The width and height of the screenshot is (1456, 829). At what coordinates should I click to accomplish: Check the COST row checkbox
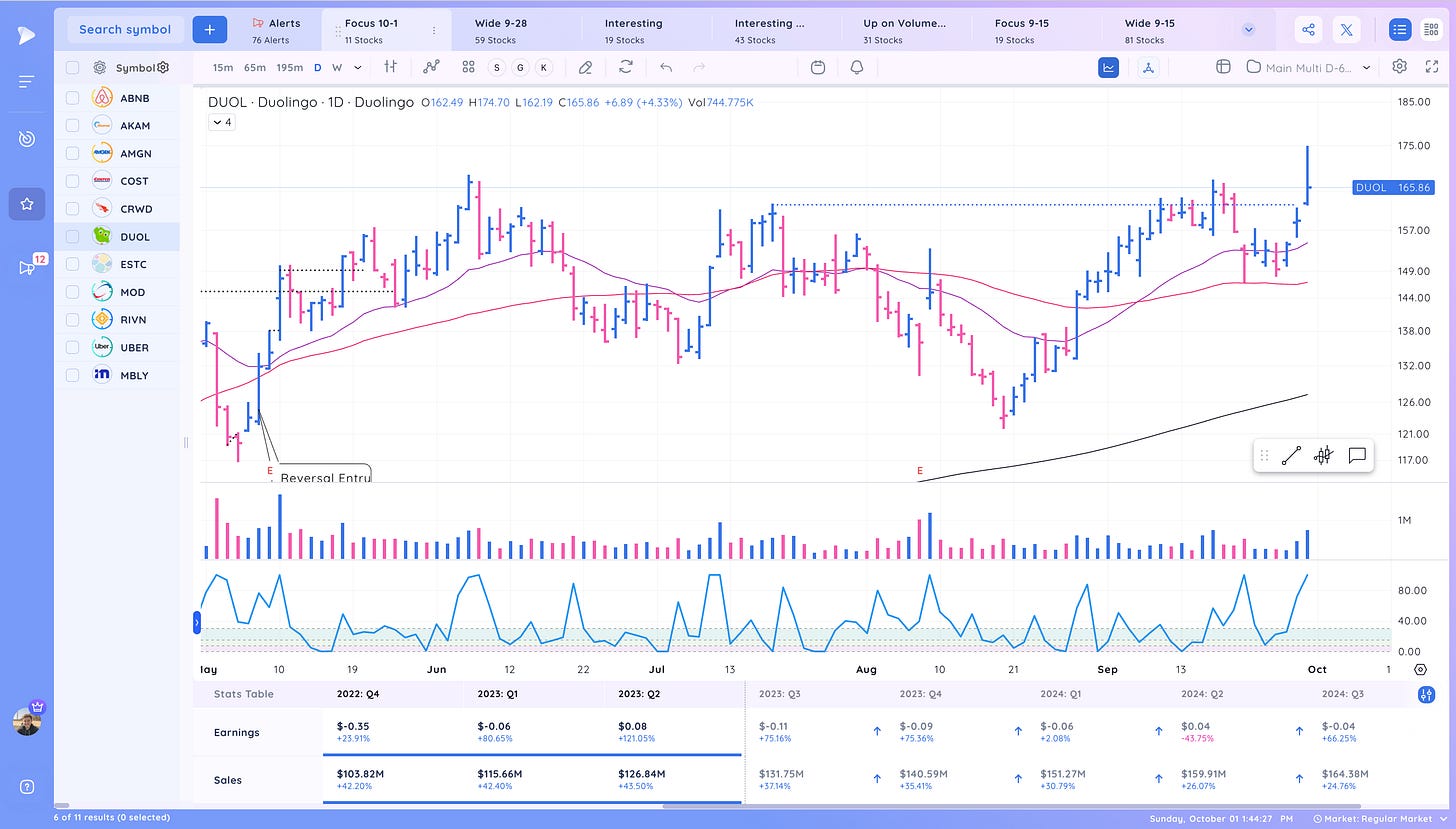pyautogui.click(x=72, y=181)
